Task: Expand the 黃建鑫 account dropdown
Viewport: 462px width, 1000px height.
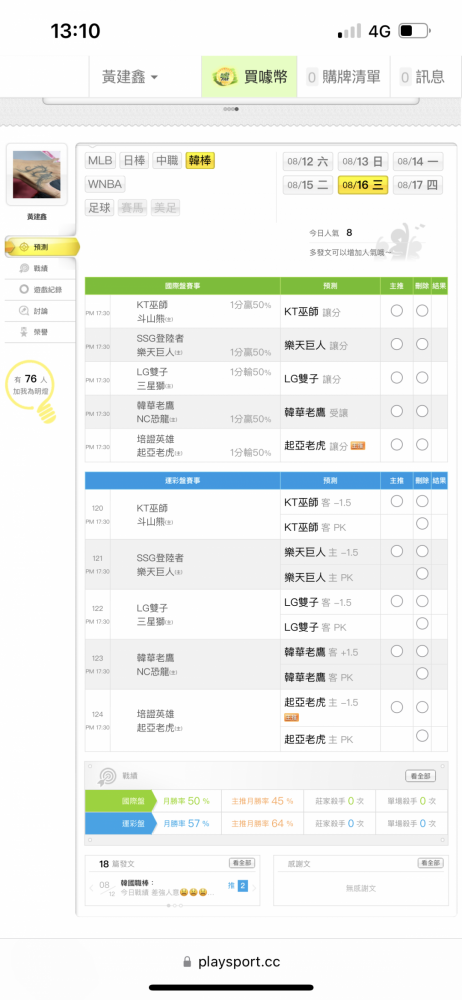Action: click(130, 77)
